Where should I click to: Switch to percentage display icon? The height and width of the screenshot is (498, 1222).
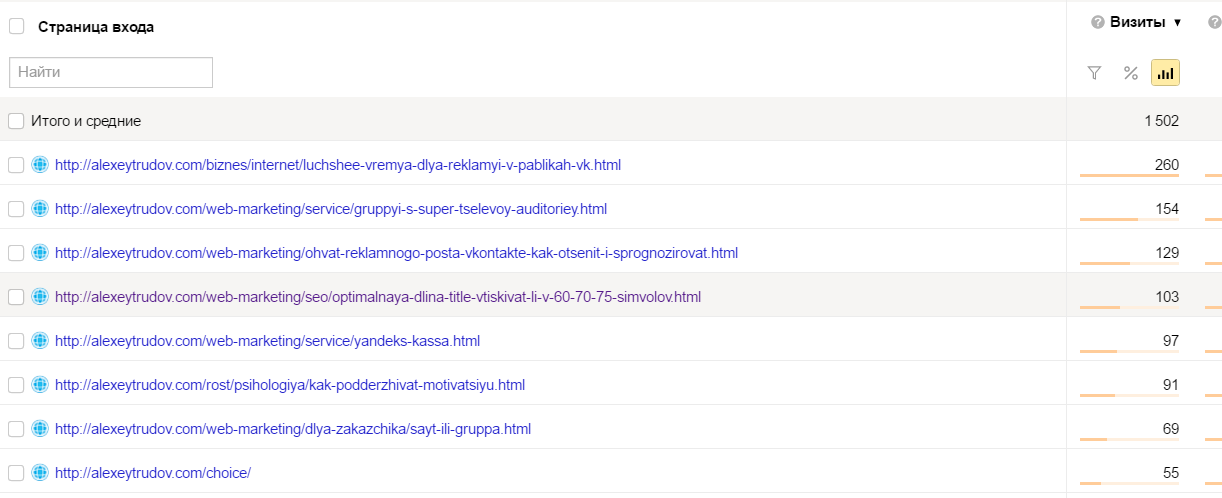coord(1130,72)
